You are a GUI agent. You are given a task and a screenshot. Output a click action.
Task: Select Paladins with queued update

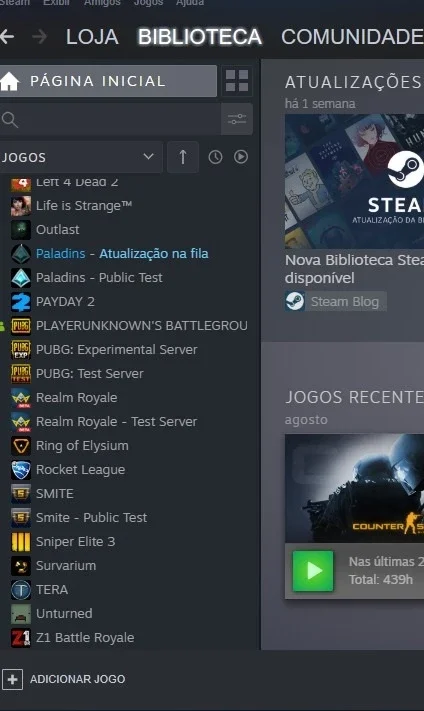(x=122, y=254)
